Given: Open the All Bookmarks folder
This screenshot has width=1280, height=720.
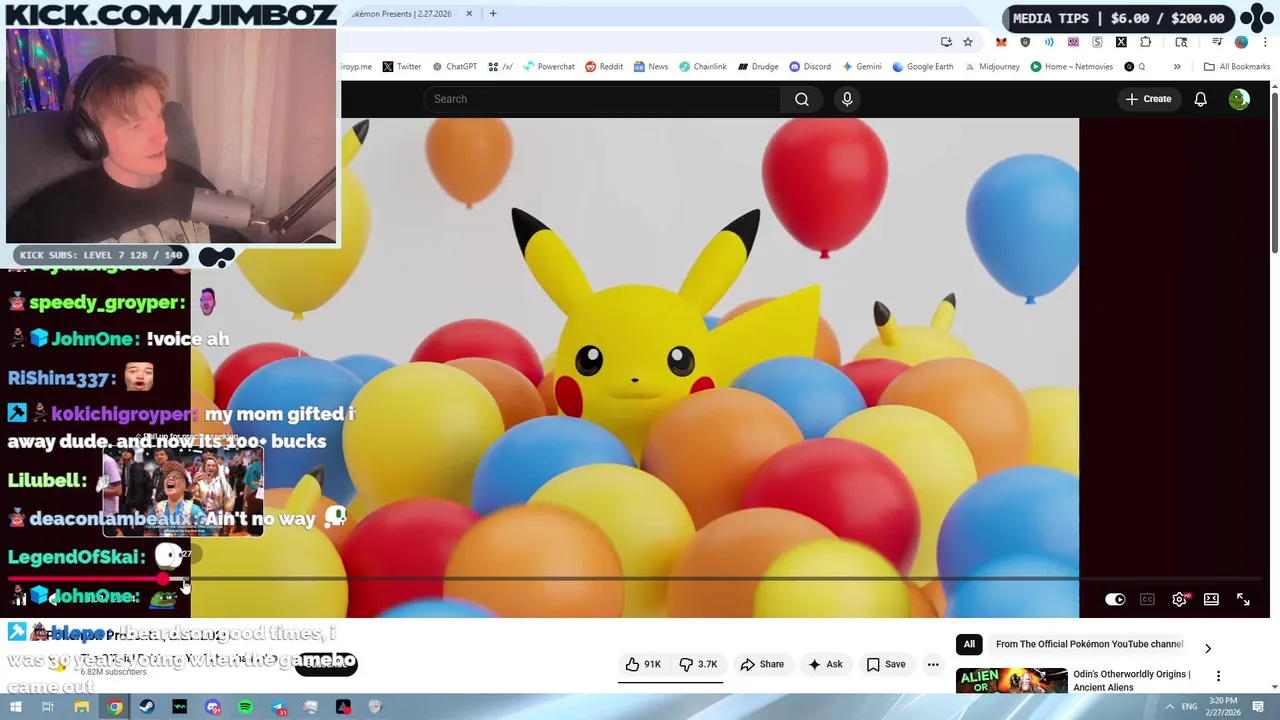Looking at the screenshot, I should (1236, 67).
